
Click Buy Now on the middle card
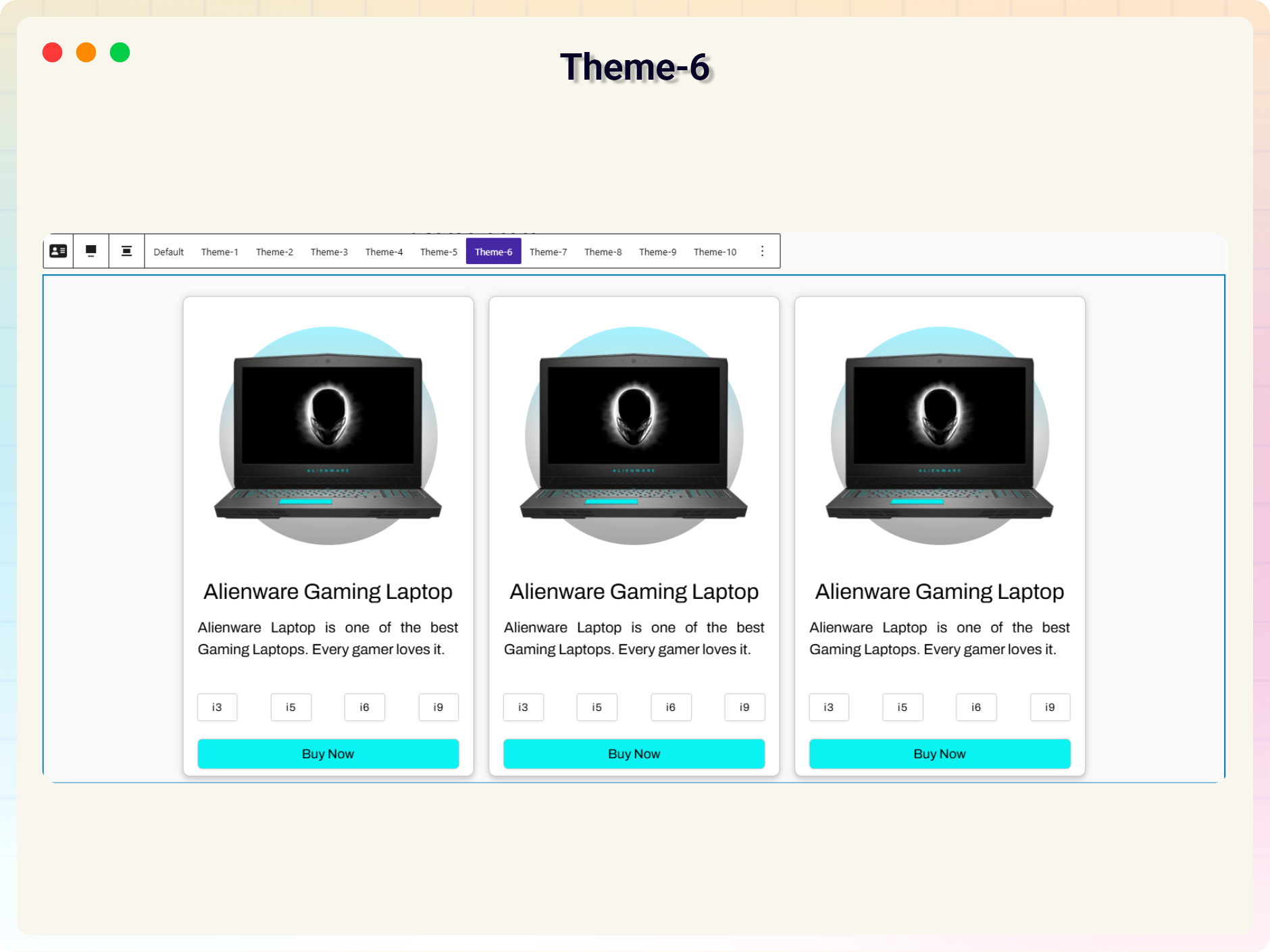[634, 753]
